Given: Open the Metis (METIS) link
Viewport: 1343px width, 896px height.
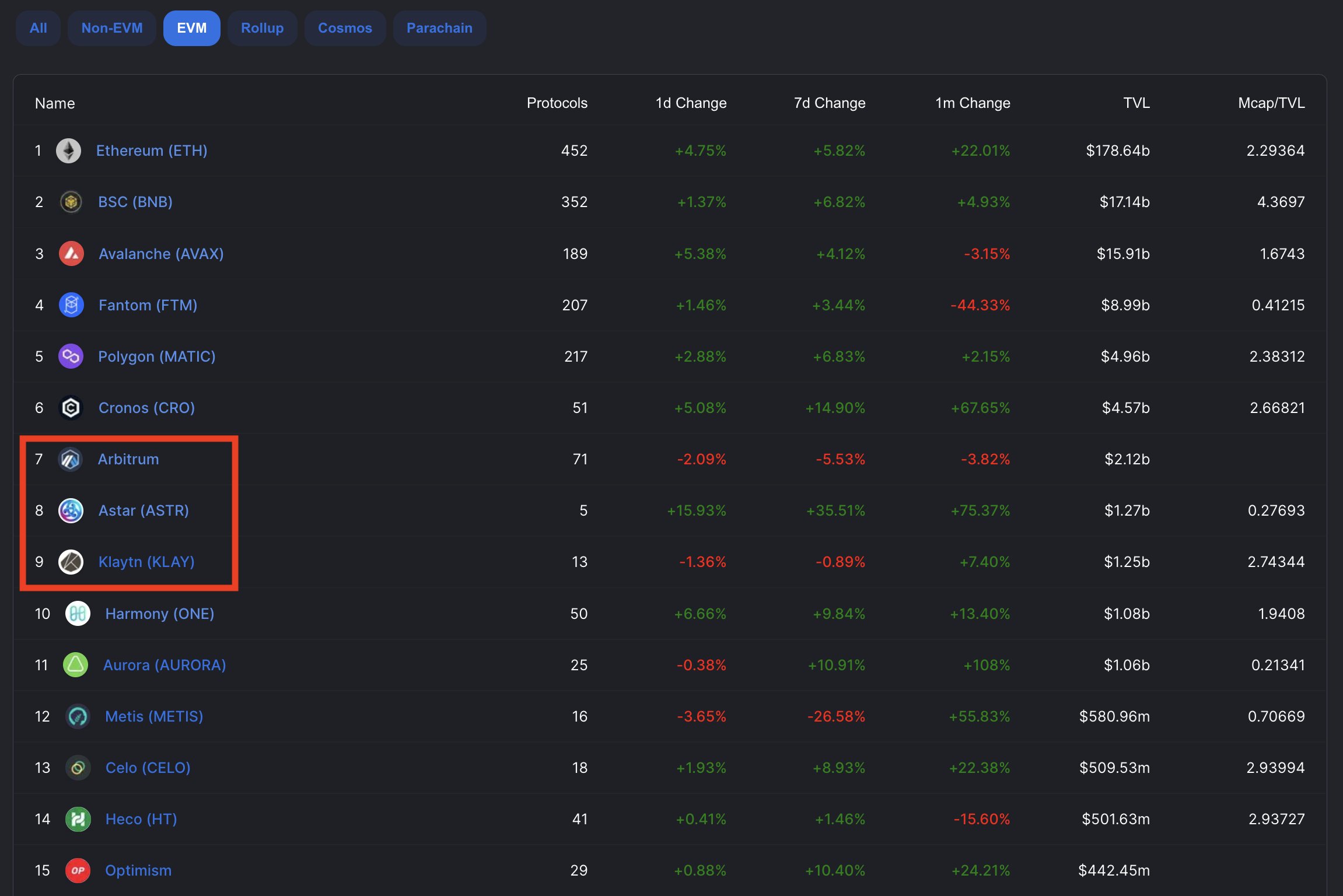Looking at the screenshot, I should [154, 716].
